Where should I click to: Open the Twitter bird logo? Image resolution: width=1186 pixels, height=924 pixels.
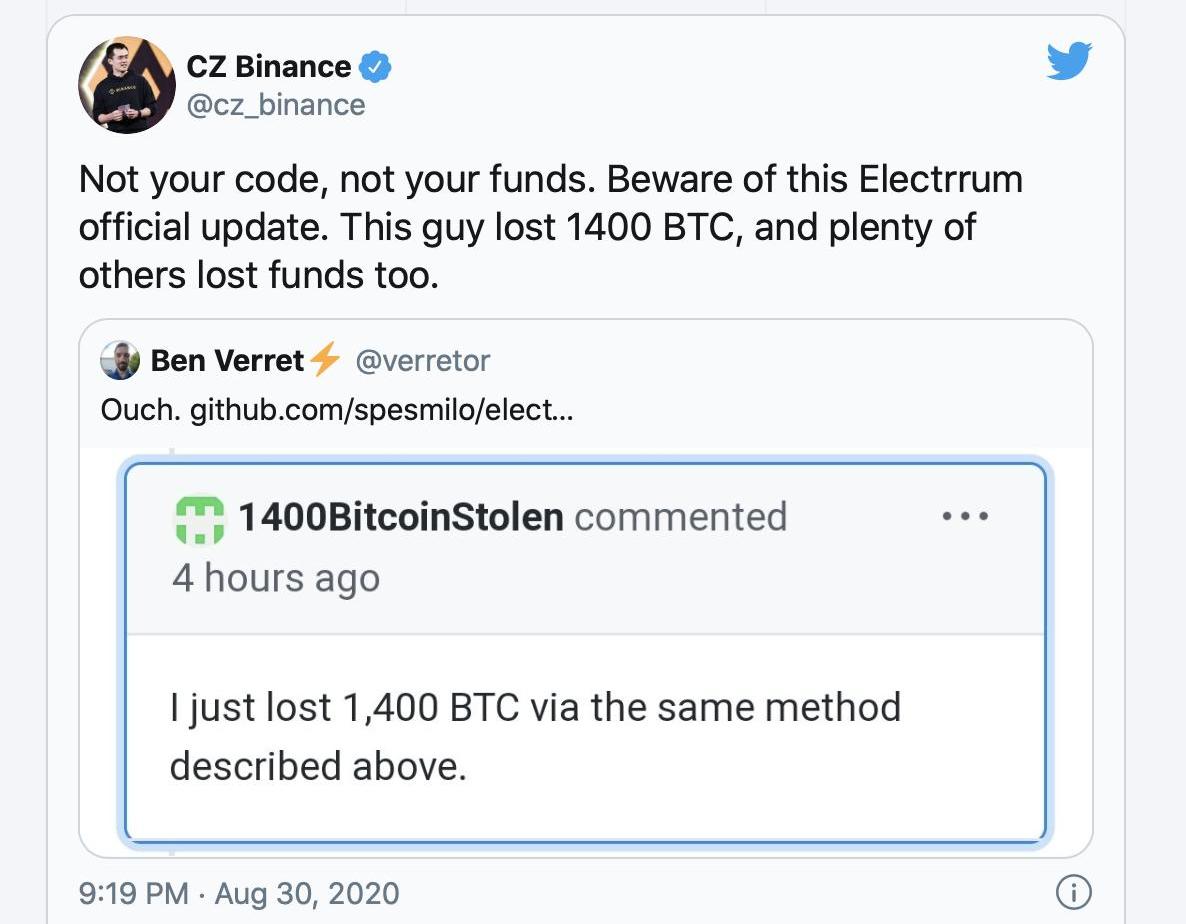pyautogui.click(x=1069, y=61)
